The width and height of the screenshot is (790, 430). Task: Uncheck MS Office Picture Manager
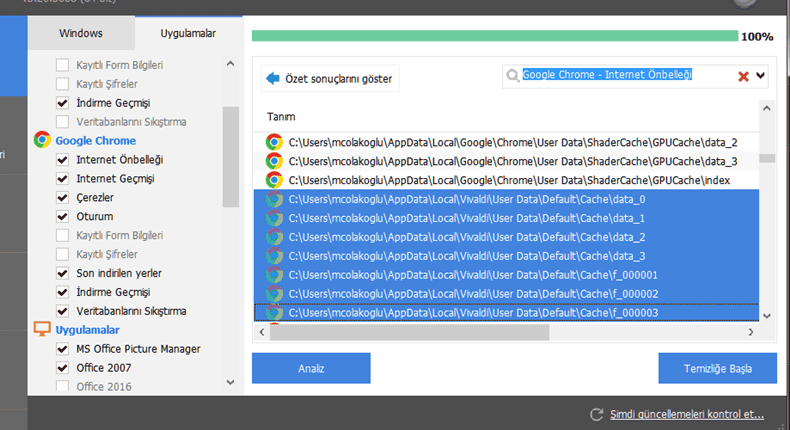click(x=62, y=349)
